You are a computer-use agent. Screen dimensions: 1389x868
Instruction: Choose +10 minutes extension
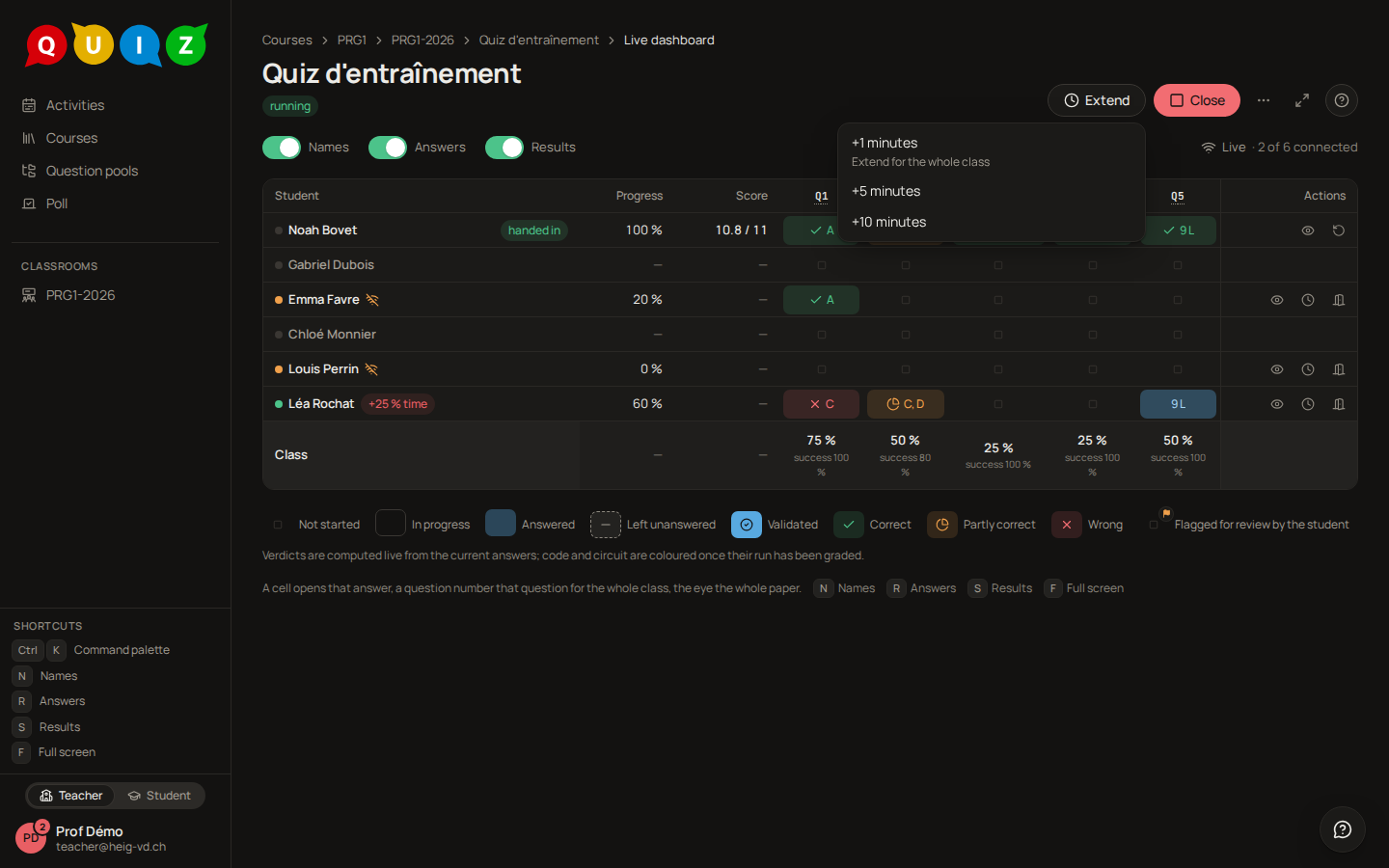pos(992,222)
